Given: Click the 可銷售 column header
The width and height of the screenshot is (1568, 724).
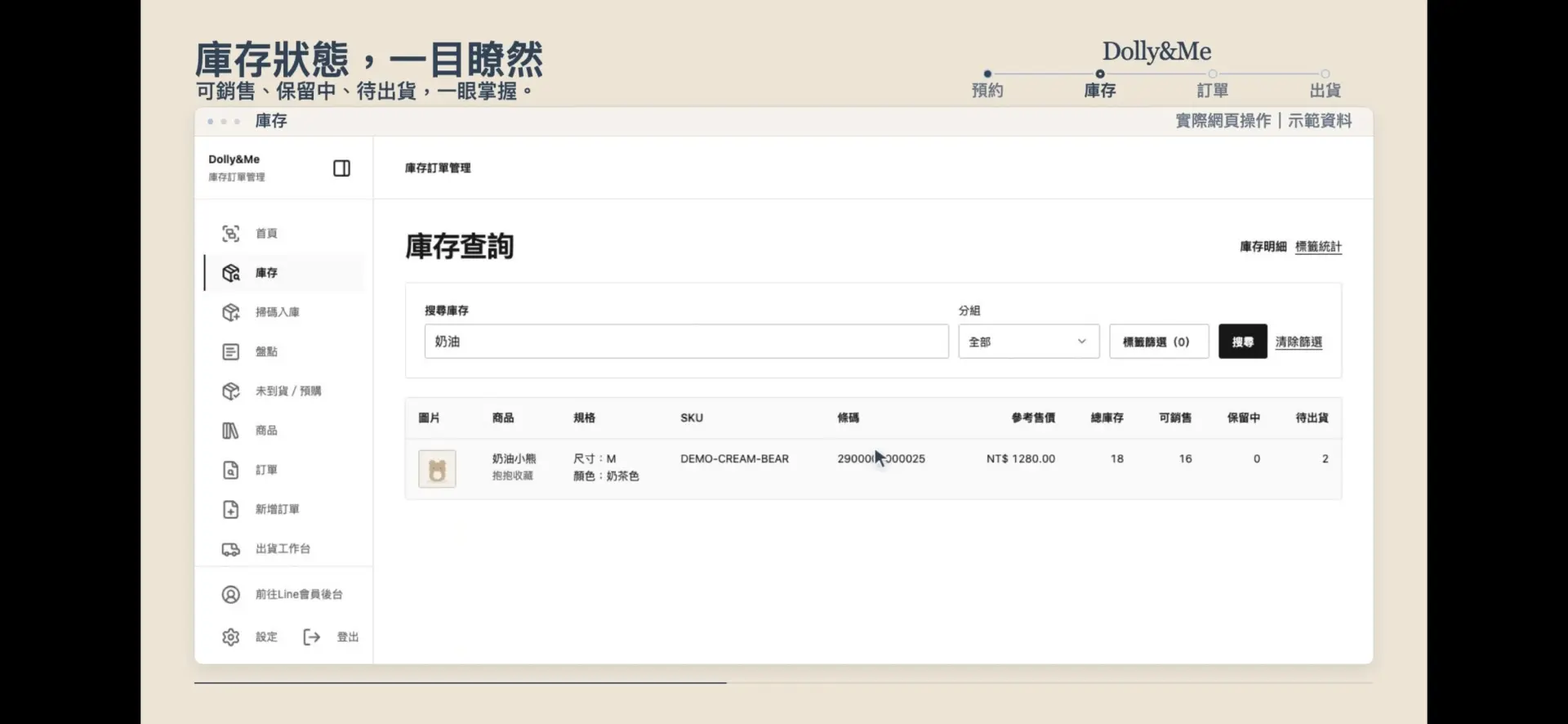Looking at the screenshot, I should pos(1175,418).
